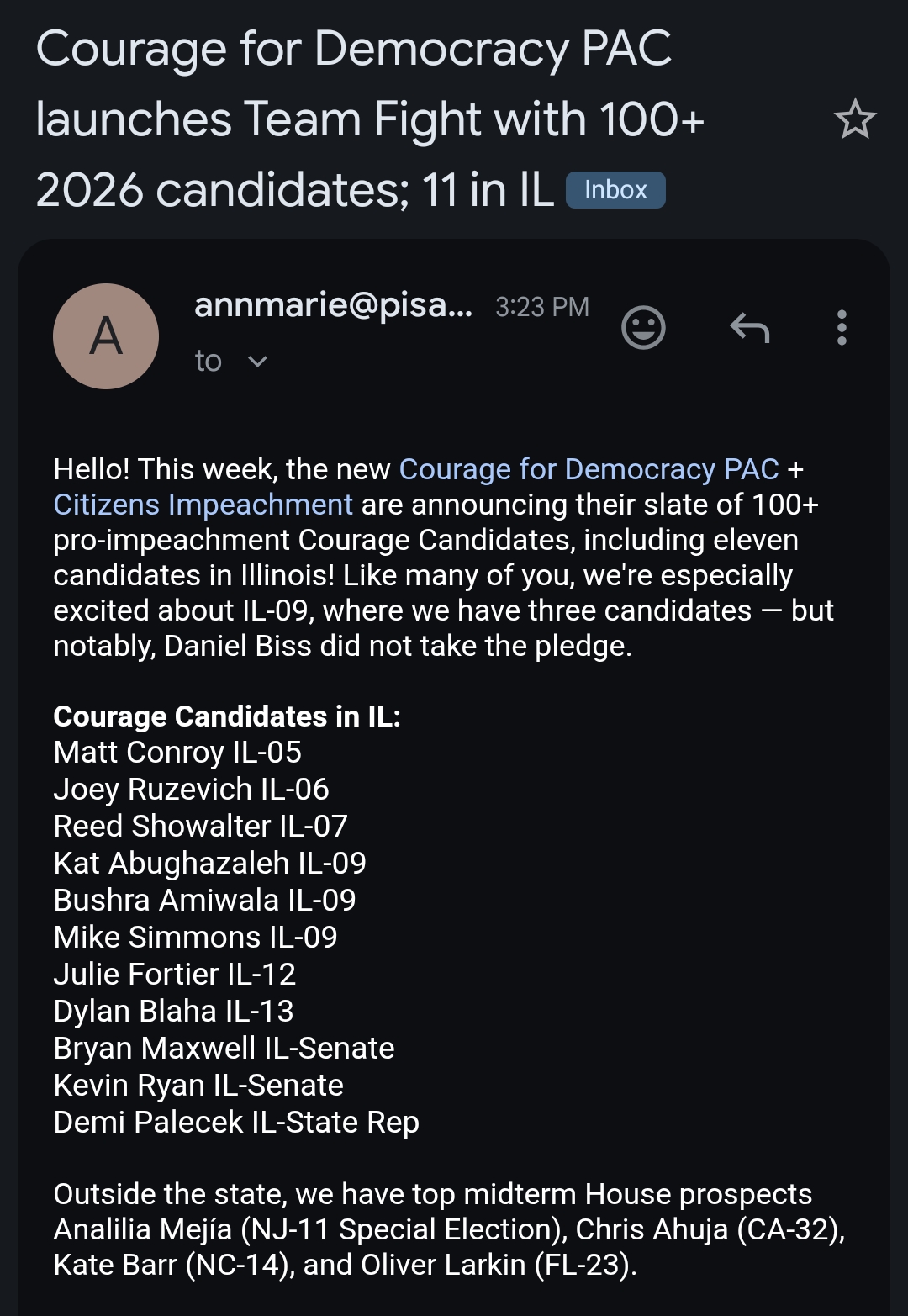This screenshot has width=908, height=1316.
Task: Tap the sender avatar with letter A
Action: click(x=106, y=336)
